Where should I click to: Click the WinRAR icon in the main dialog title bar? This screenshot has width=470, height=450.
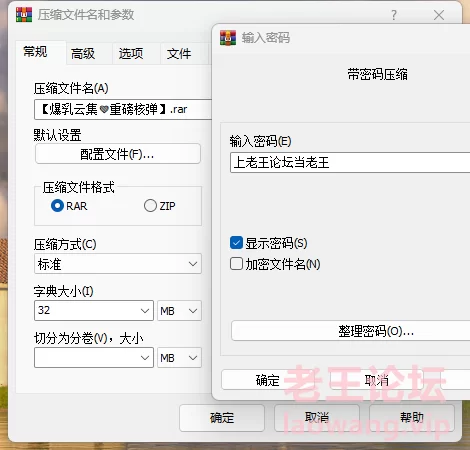click(x=24, y=15)
